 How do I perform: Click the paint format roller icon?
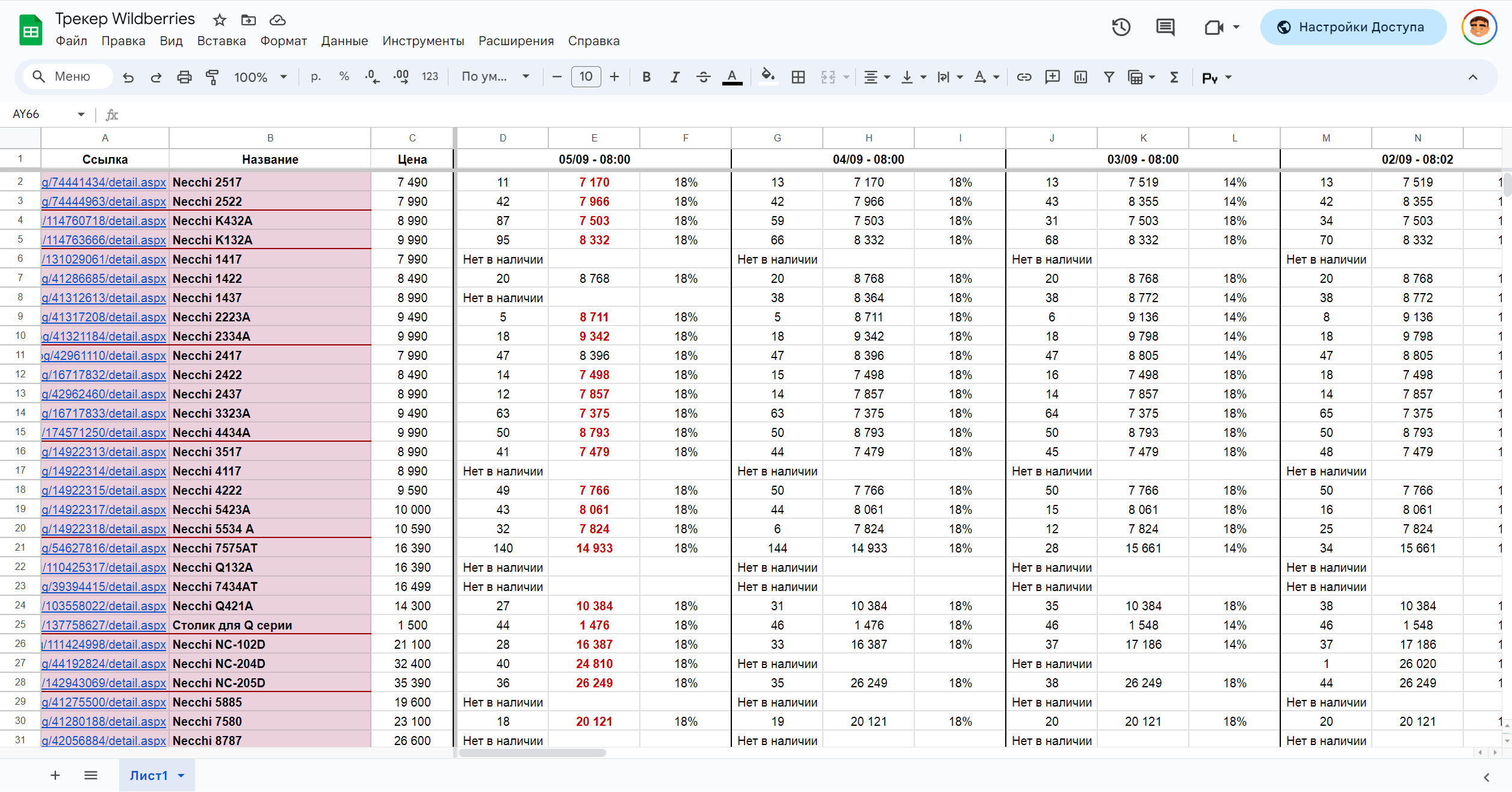point(212,77)
